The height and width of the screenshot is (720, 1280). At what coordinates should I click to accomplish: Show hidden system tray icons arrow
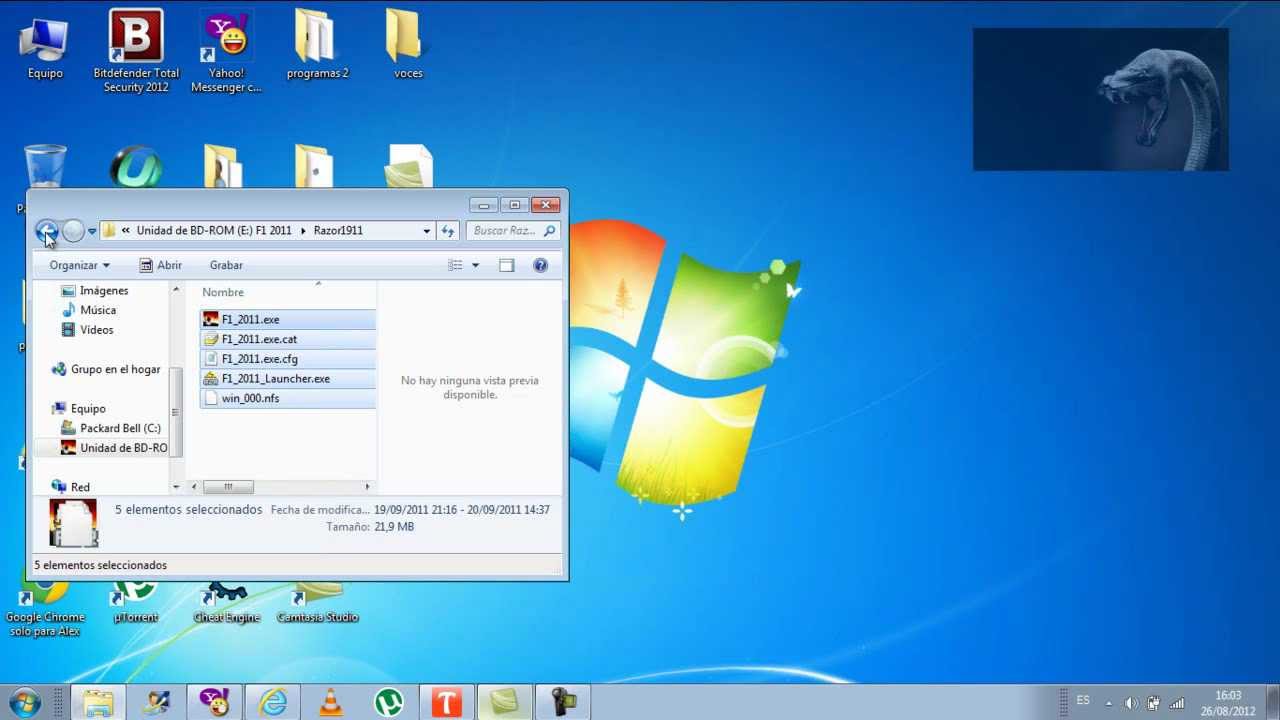click(1108, 703)
